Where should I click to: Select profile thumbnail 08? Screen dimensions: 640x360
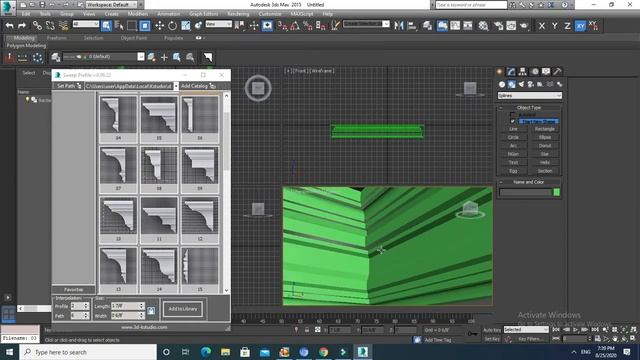pos(159,169)
